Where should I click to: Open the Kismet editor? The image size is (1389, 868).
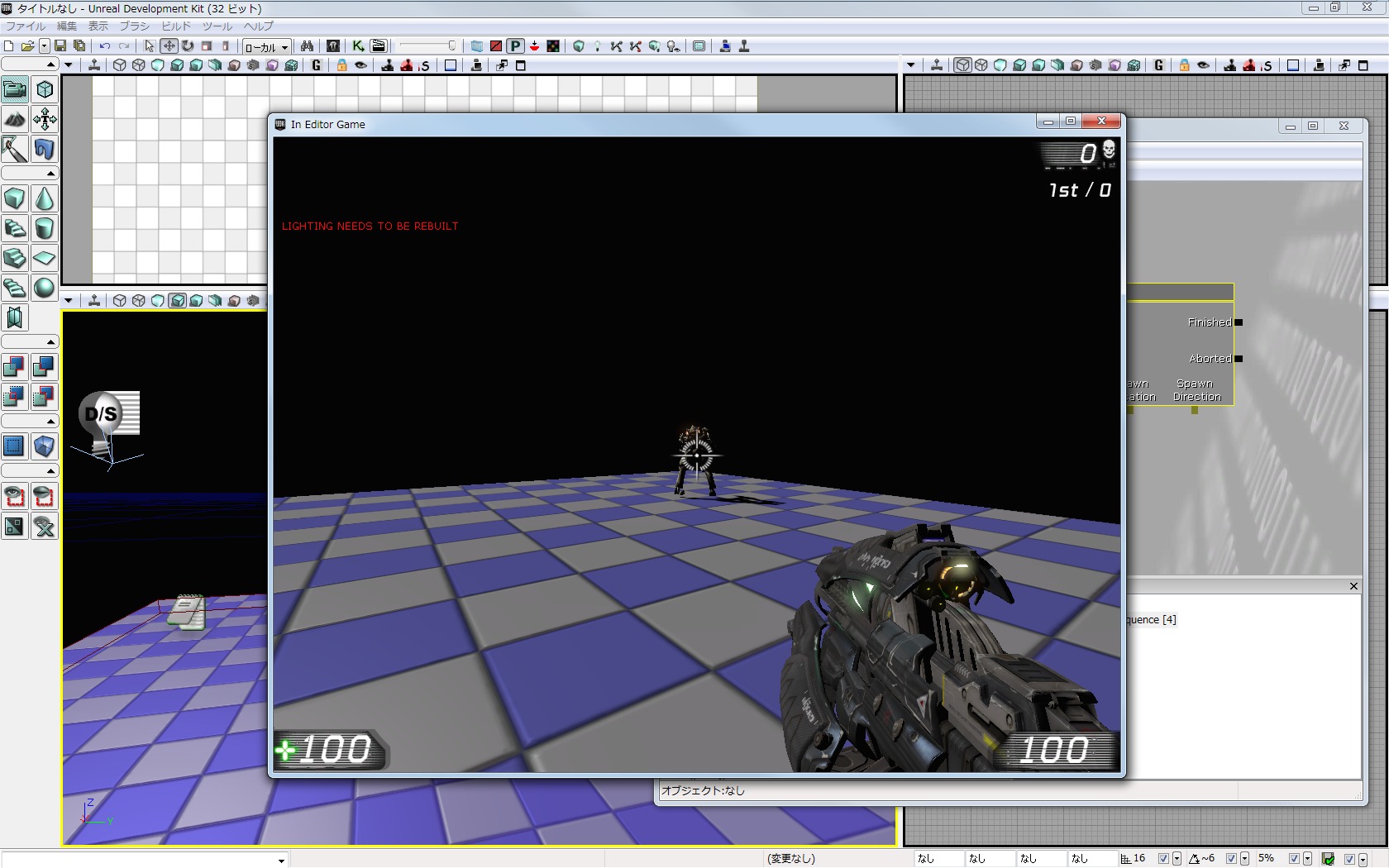click(358, 46)
